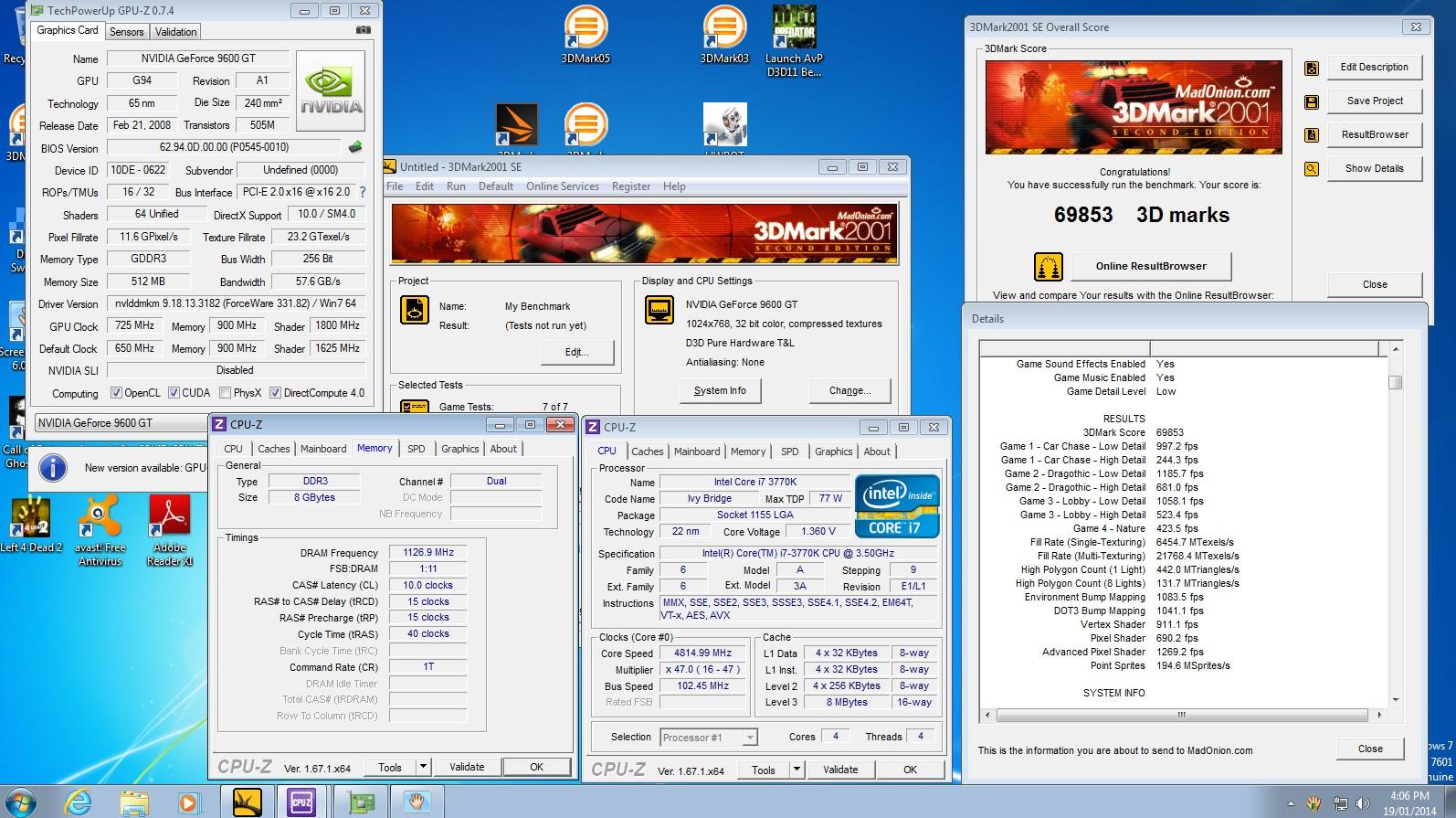Open the Windows Start button
This screenshot has width=1456, height=818.
coord(21,802)
